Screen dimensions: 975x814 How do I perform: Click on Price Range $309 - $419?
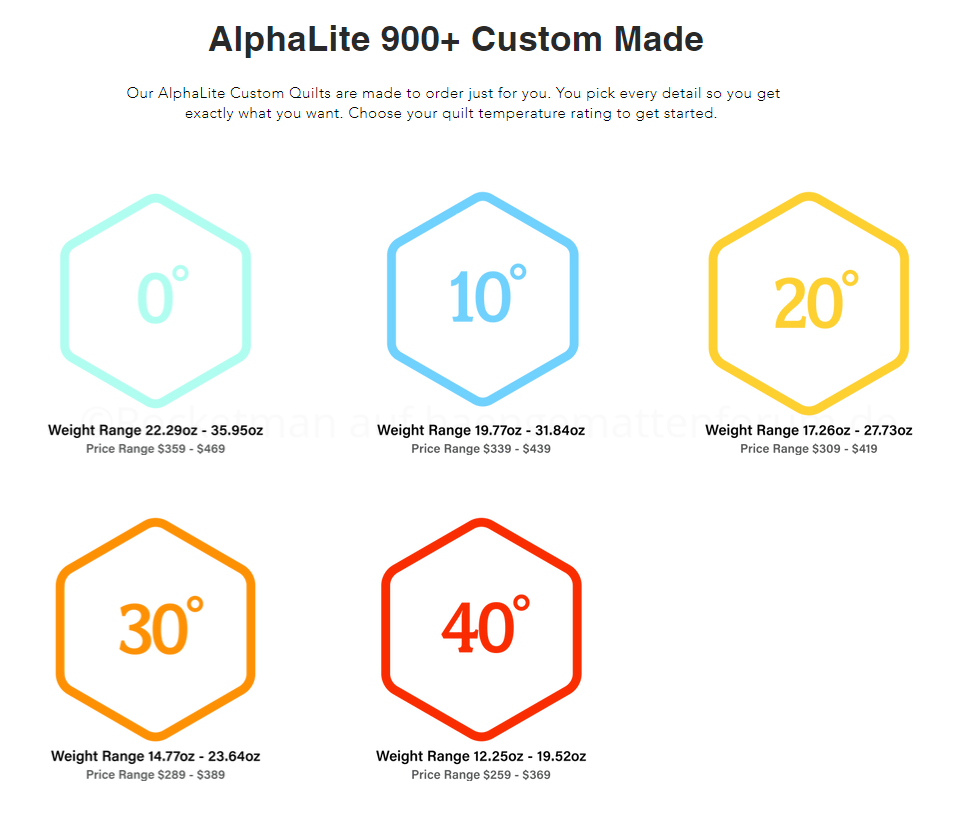click(808, 449)
